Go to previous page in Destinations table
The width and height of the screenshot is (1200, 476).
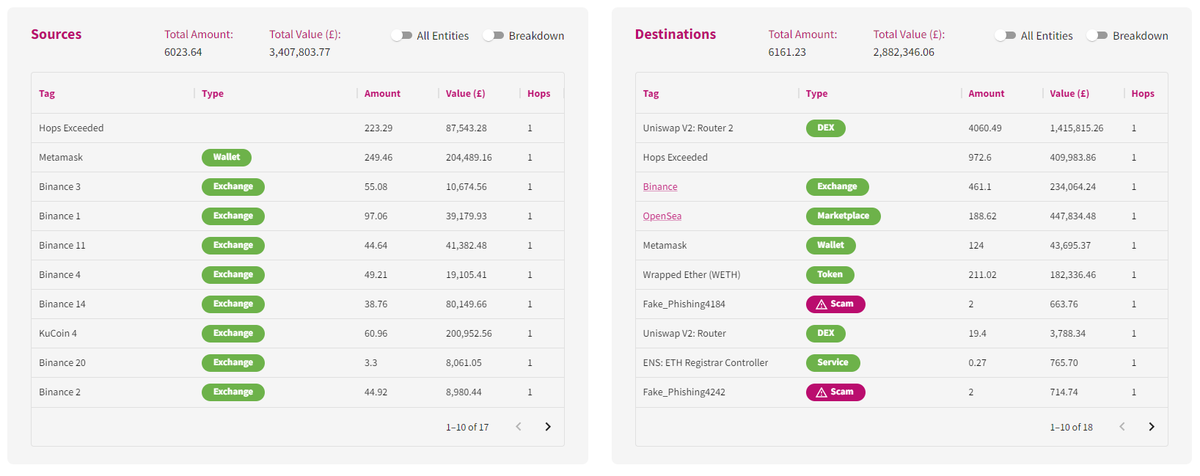point(1122,426)
